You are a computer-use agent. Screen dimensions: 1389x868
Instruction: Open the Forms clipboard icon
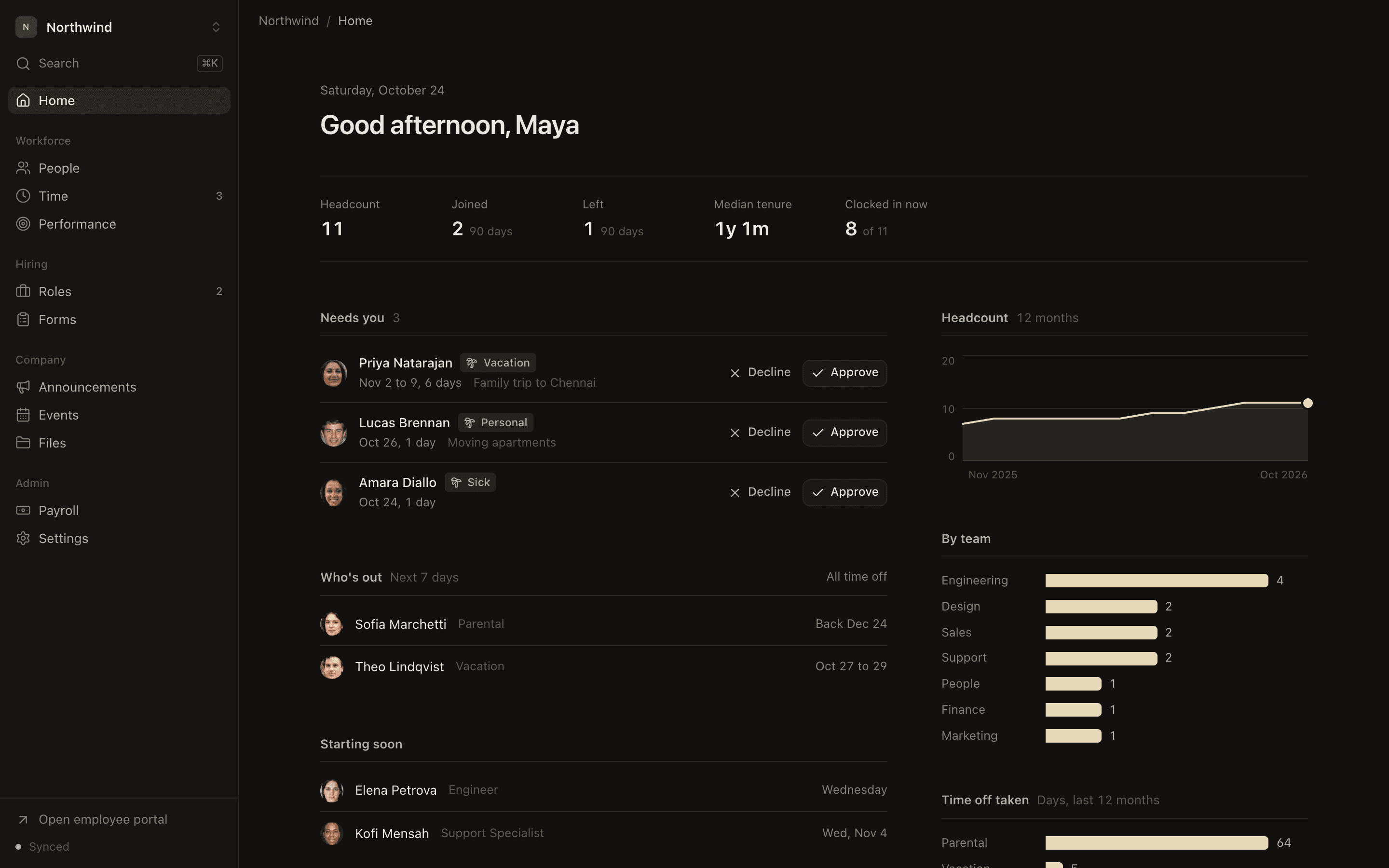23,319
